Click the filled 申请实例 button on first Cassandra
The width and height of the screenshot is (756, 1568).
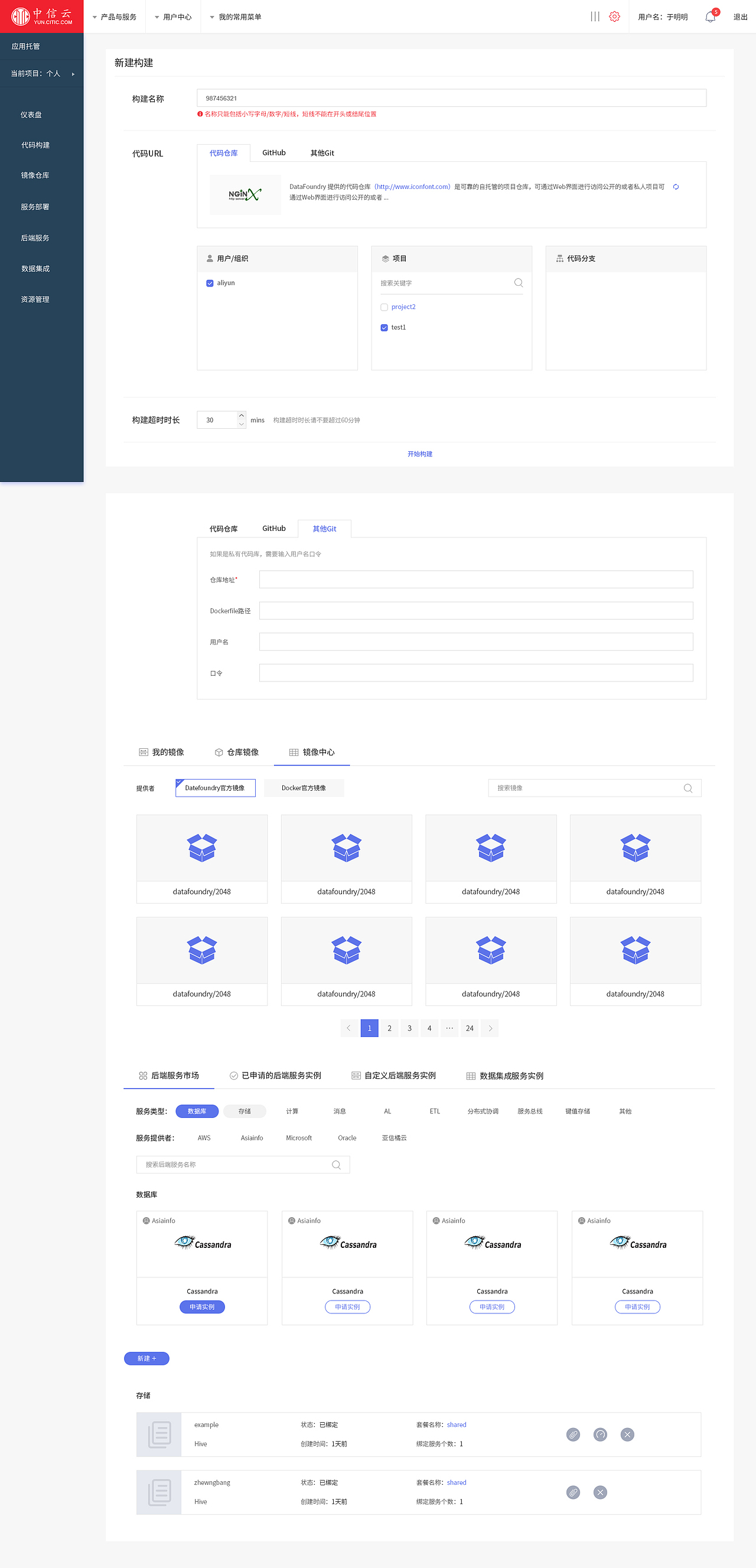pyautogui.click(x=202, y=1307)
